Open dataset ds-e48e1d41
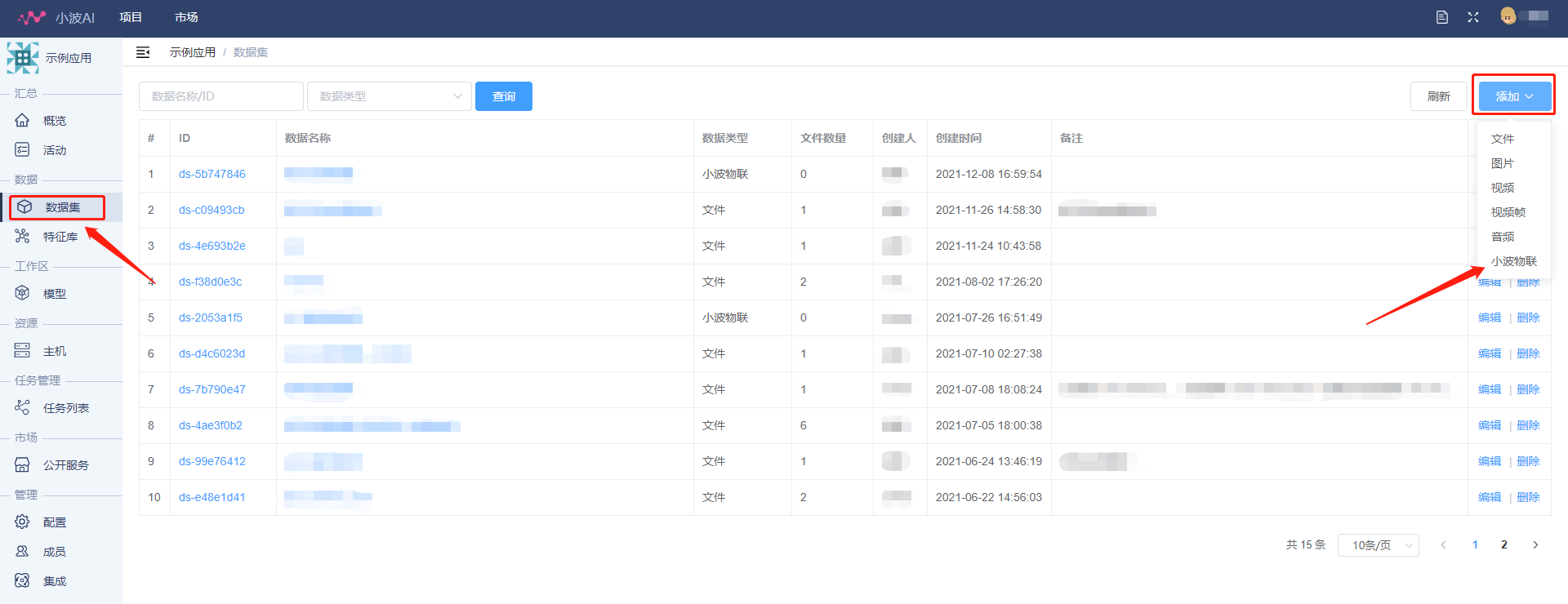1568x604 pixels. click(212, 497)
